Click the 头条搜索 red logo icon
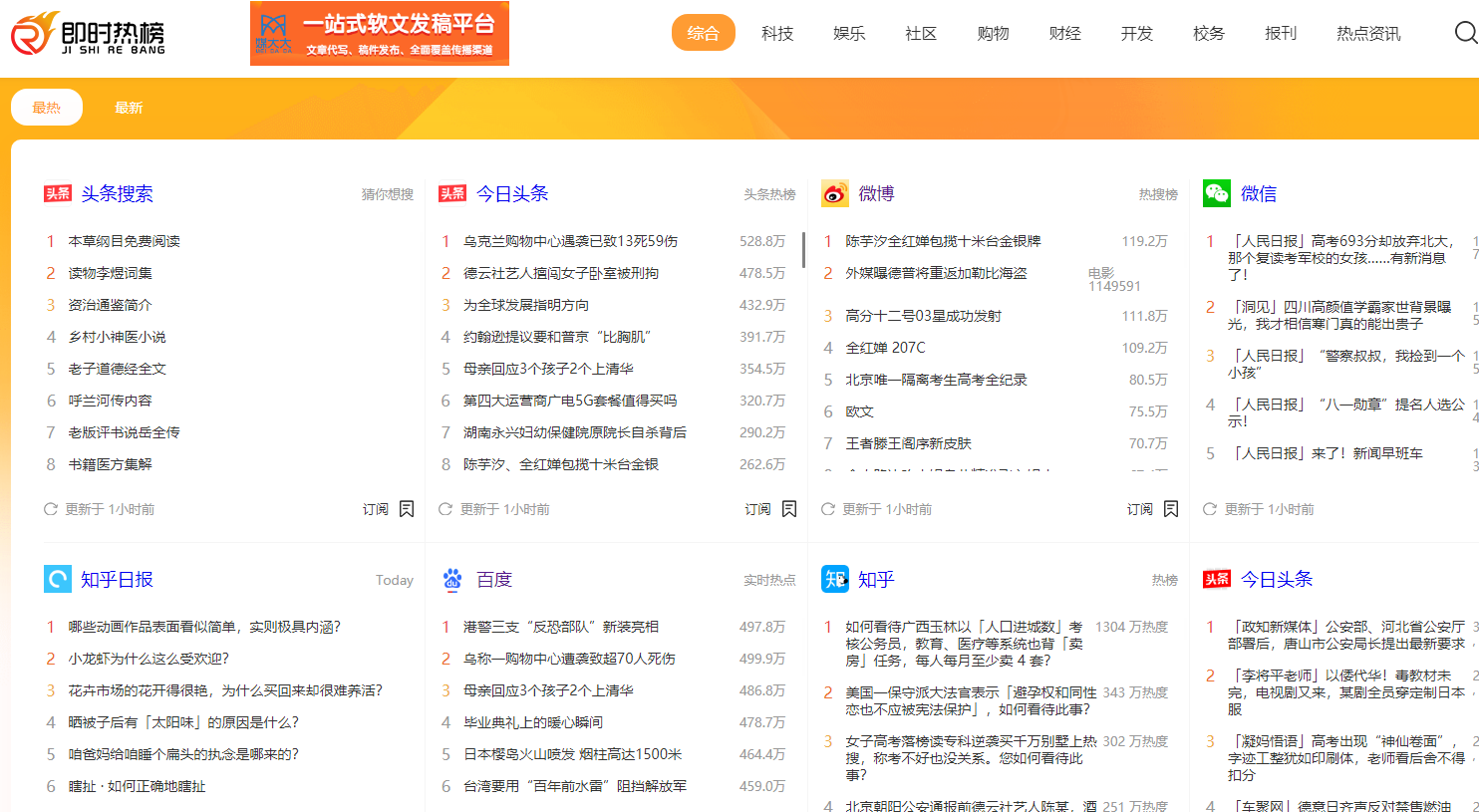The image size is (1479, 812). point(58,193)
